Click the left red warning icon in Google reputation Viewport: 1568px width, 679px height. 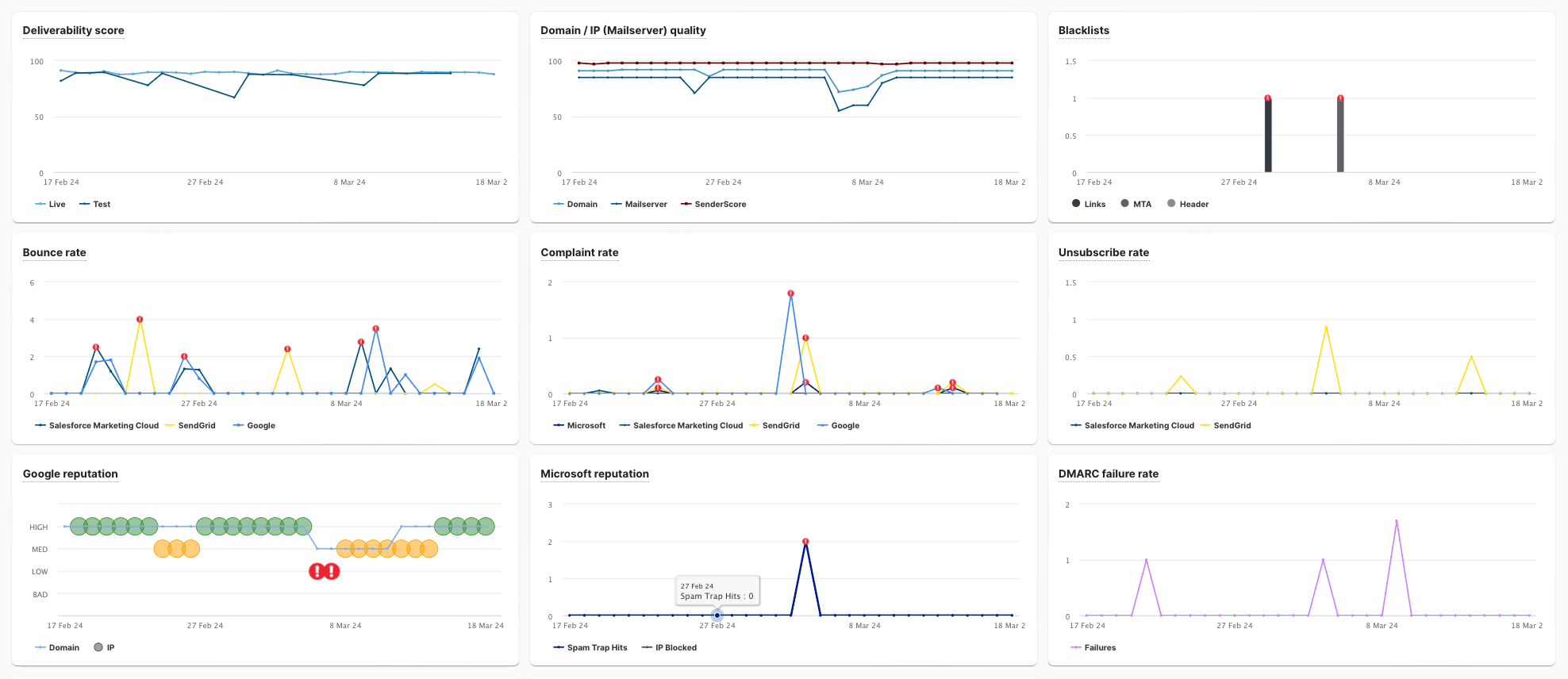point(317,571)
